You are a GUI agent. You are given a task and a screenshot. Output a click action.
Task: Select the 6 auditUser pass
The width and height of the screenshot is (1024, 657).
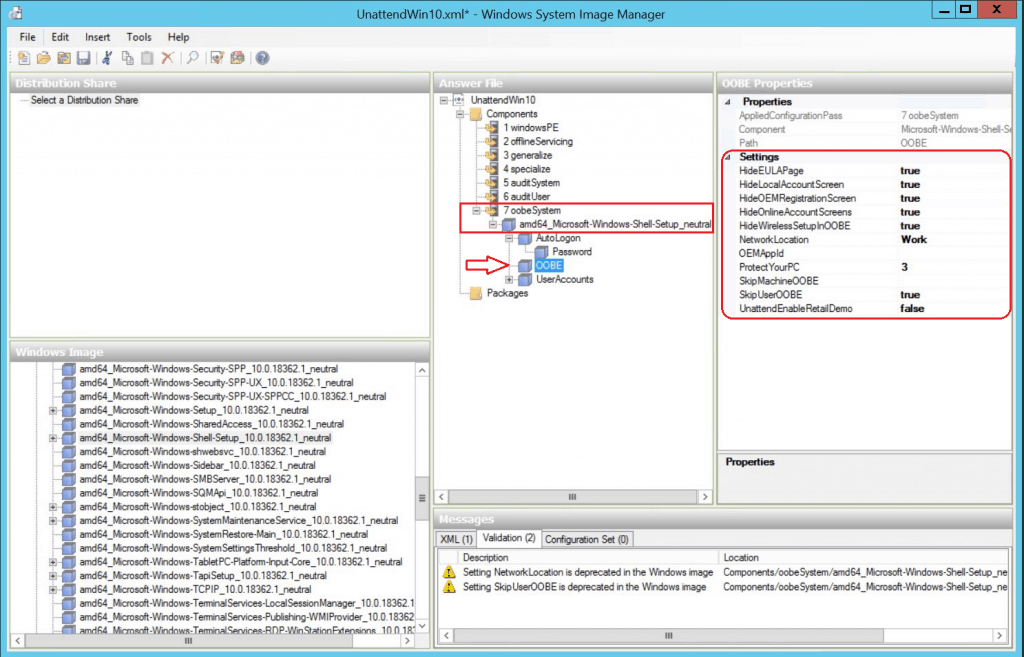[x=526, y=197]
